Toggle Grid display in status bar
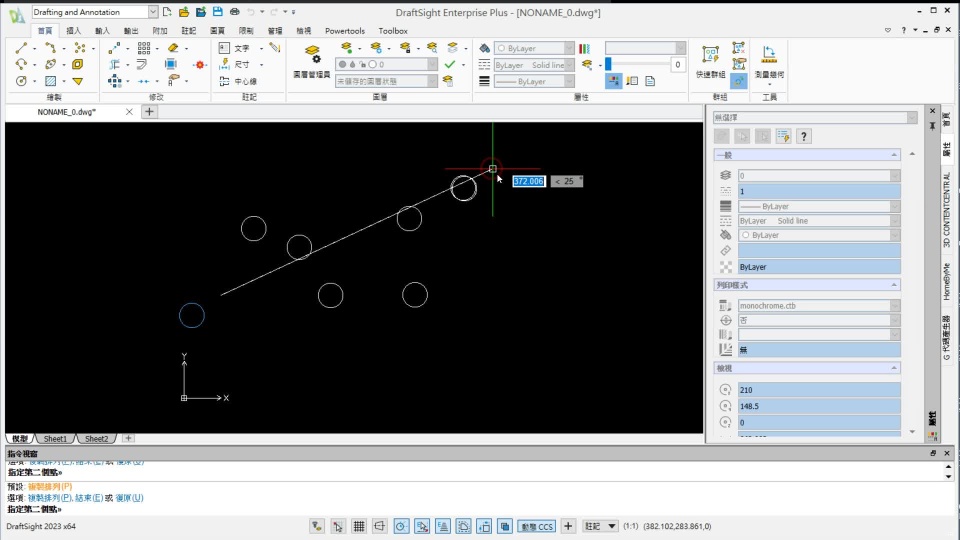Viewport: 960px width, 540px height. pos(359,526)
